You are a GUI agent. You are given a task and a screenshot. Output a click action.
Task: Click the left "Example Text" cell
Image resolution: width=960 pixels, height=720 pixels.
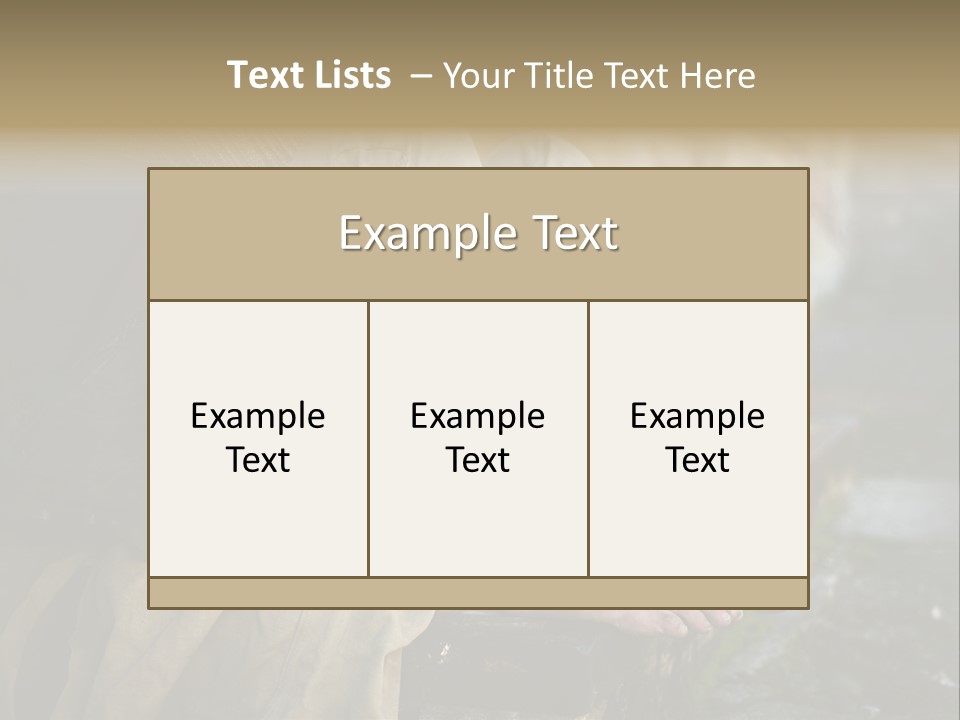(258, 438)
